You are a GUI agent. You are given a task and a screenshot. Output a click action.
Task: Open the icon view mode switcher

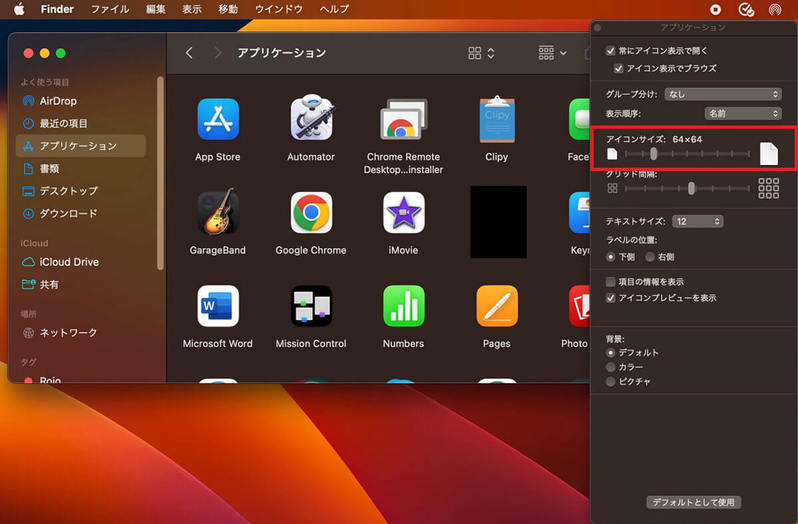pos(481,52)
